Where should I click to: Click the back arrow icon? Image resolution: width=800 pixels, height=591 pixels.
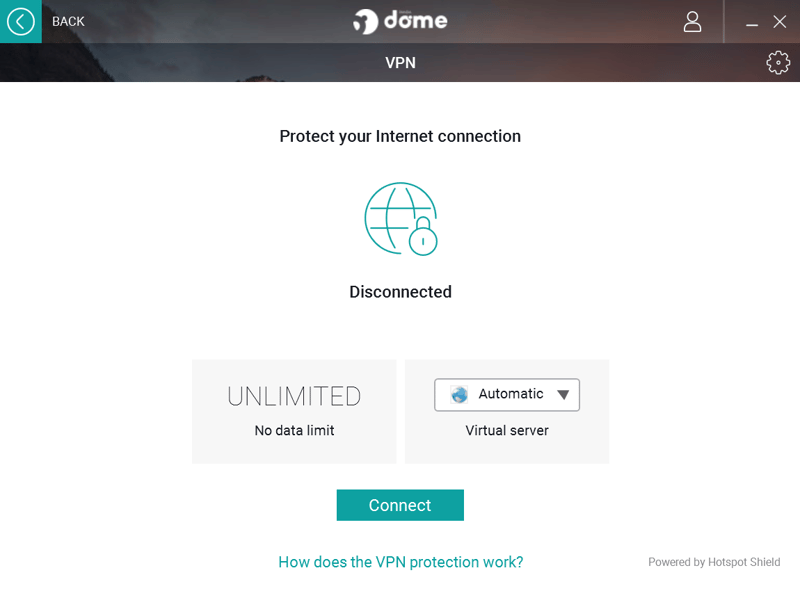tap(20, 21)
